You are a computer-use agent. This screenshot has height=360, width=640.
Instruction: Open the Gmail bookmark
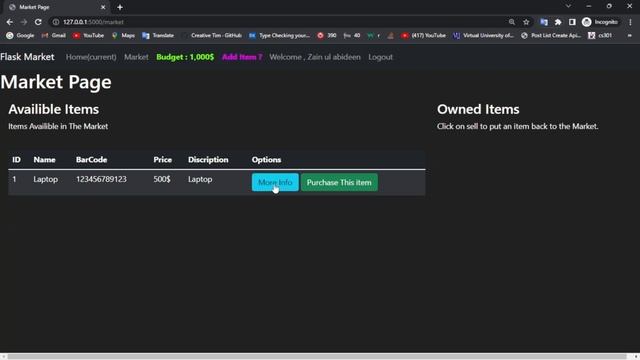point(53,36)
